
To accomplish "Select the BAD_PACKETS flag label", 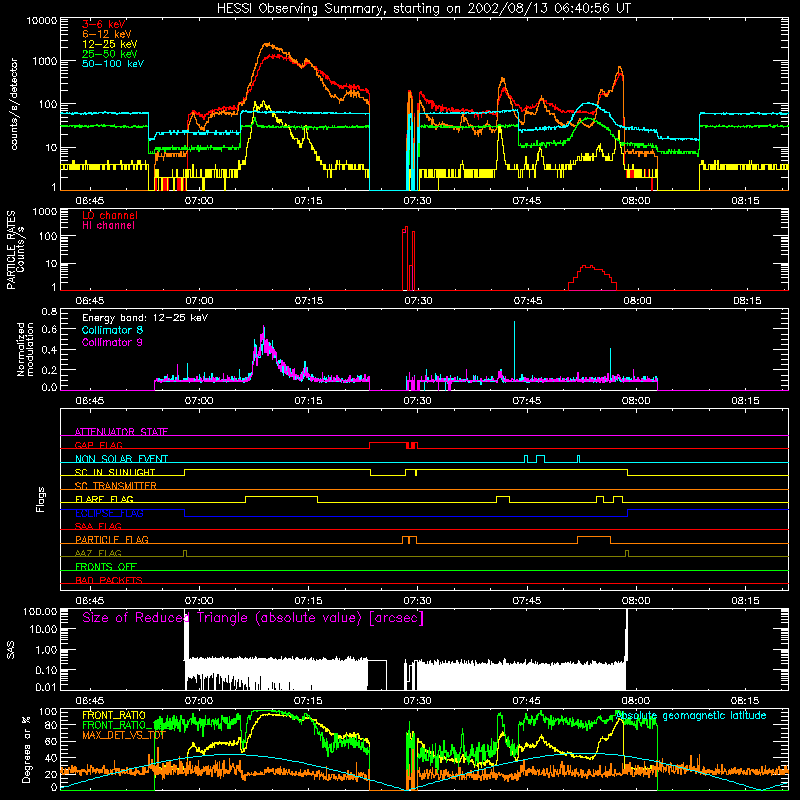I will [x=109, y=580].
